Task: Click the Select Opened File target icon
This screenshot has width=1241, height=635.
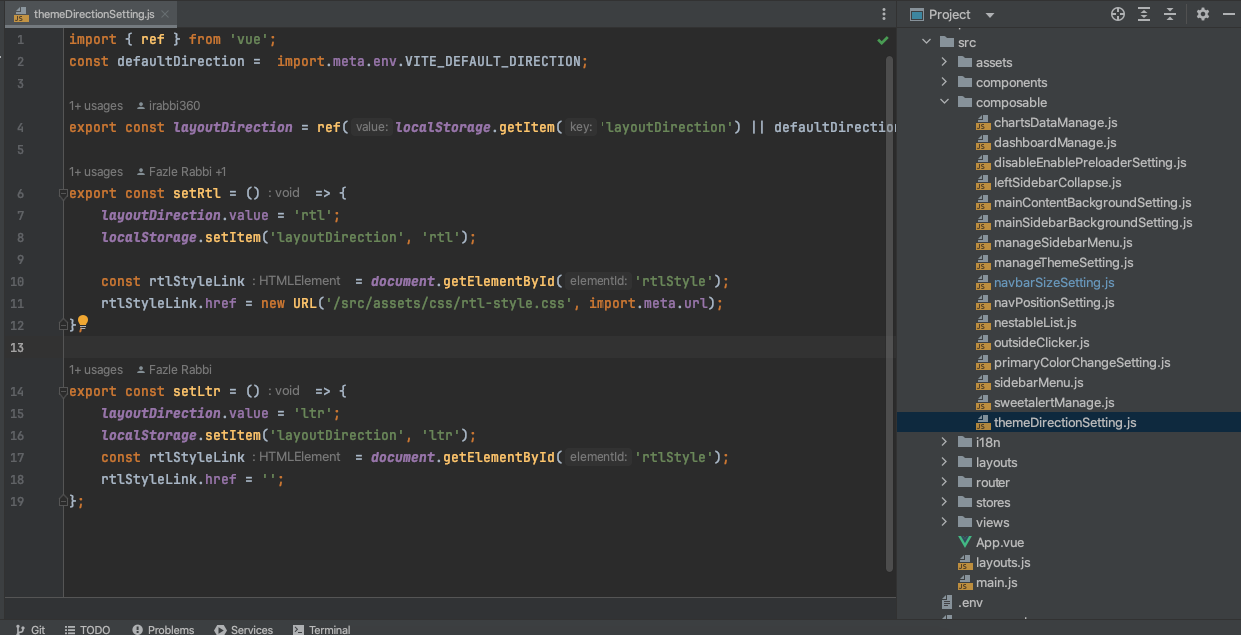Action: 1118,14
